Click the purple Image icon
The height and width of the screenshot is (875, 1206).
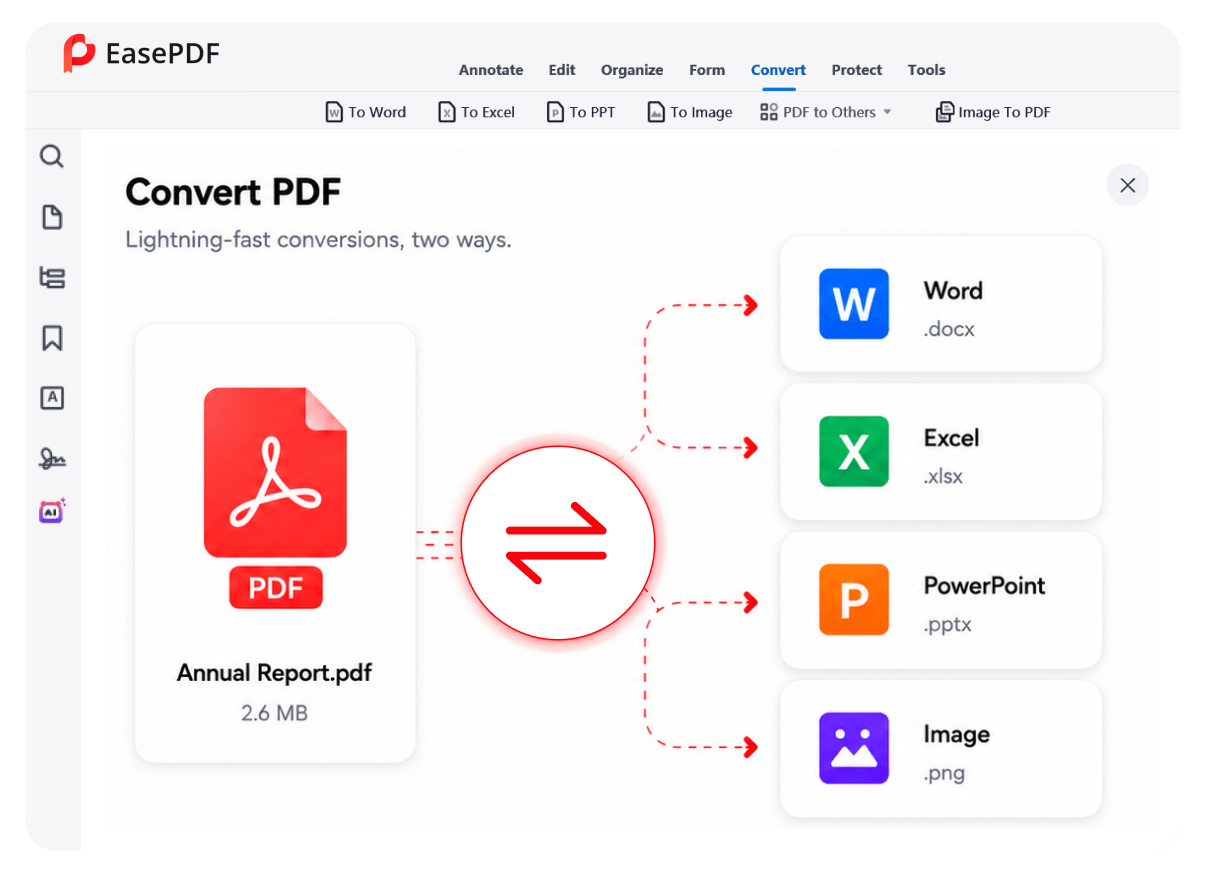(x=854, y=748)
